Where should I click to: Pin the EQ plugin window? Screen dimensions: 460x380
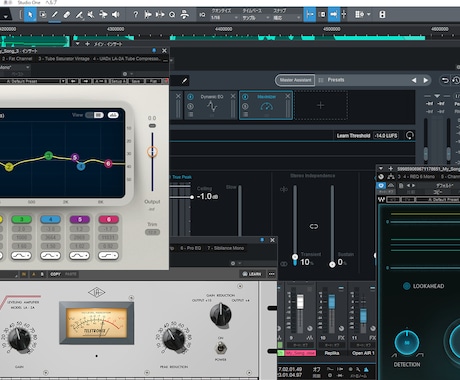[x=154, y=51]
